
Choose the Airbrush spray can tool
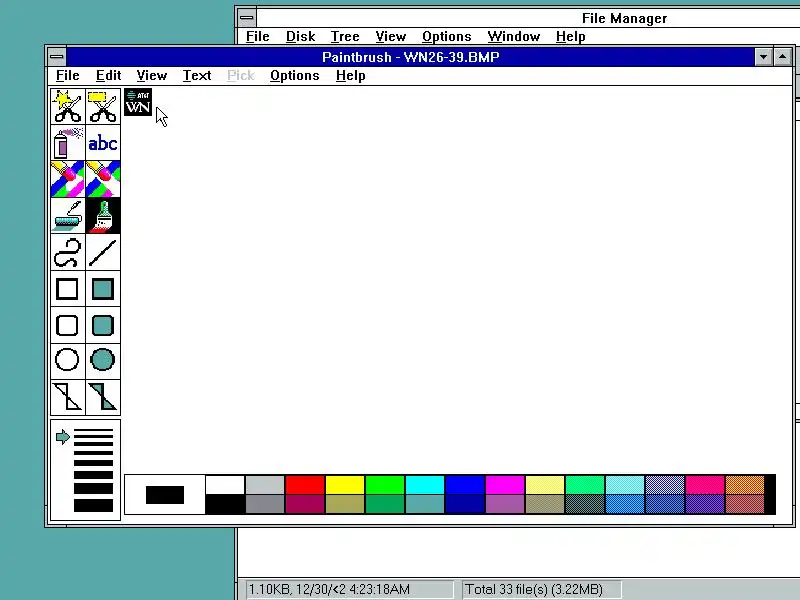click(x=68, y=142)
